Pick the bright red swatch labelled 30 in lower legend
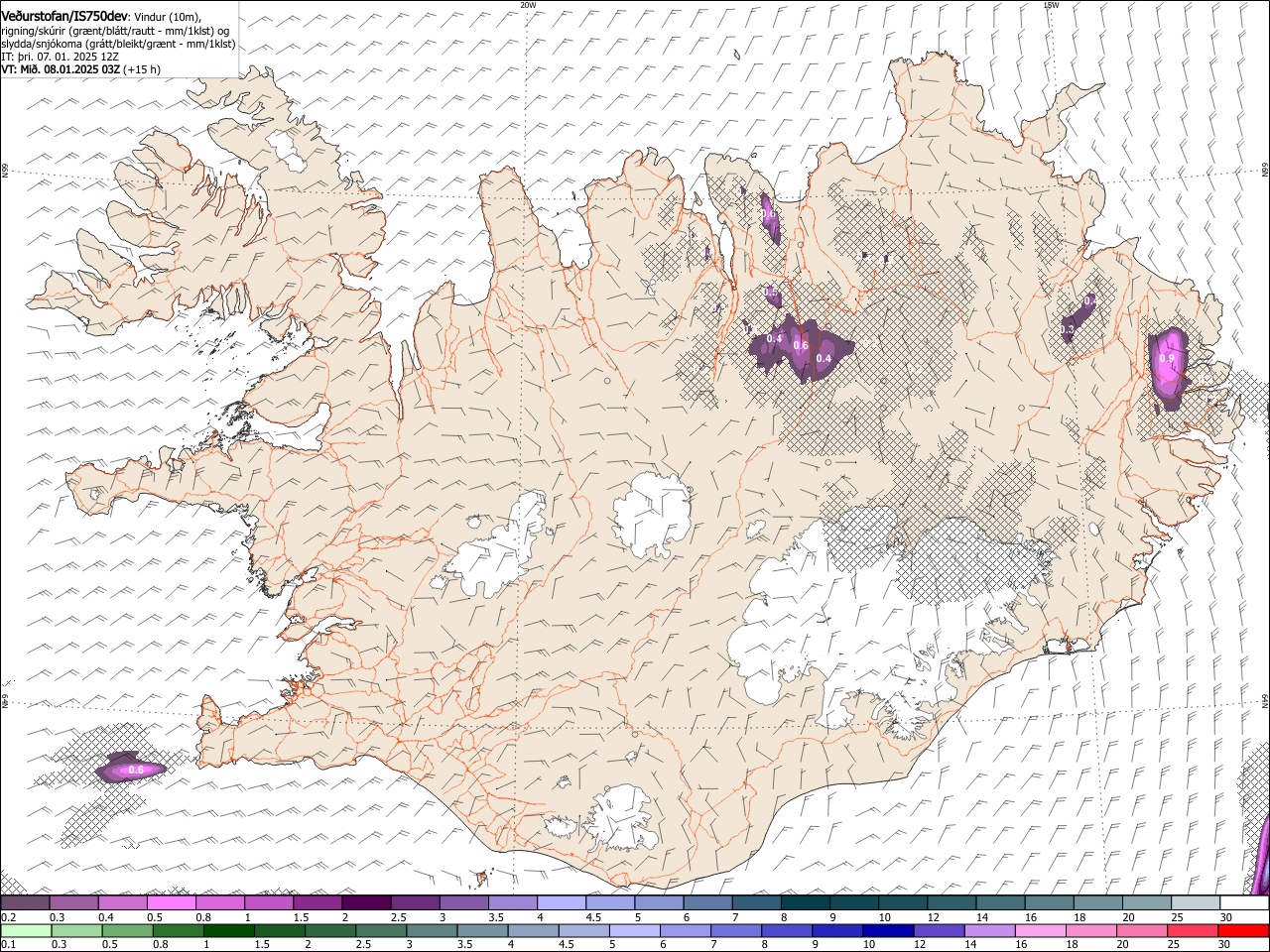This screenshot has height=952, width=1270. coord(1243,931)
